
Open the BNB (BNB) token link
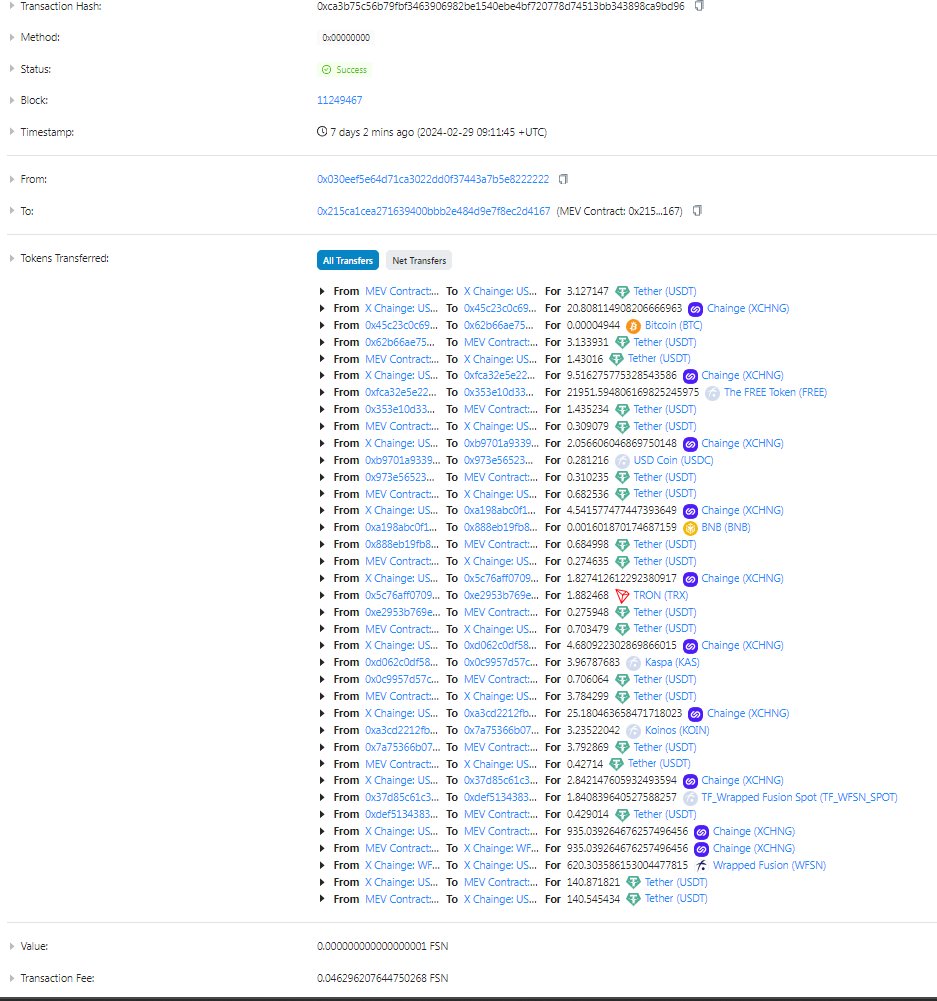[726, 527]
